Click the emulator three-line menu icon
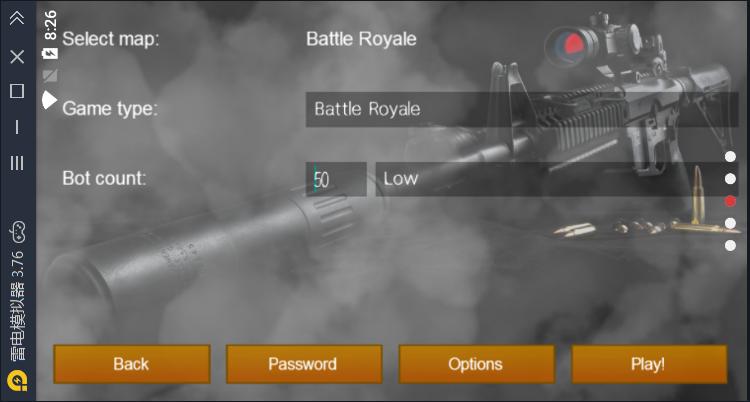The image size is (750, 402). coord(17,163)
